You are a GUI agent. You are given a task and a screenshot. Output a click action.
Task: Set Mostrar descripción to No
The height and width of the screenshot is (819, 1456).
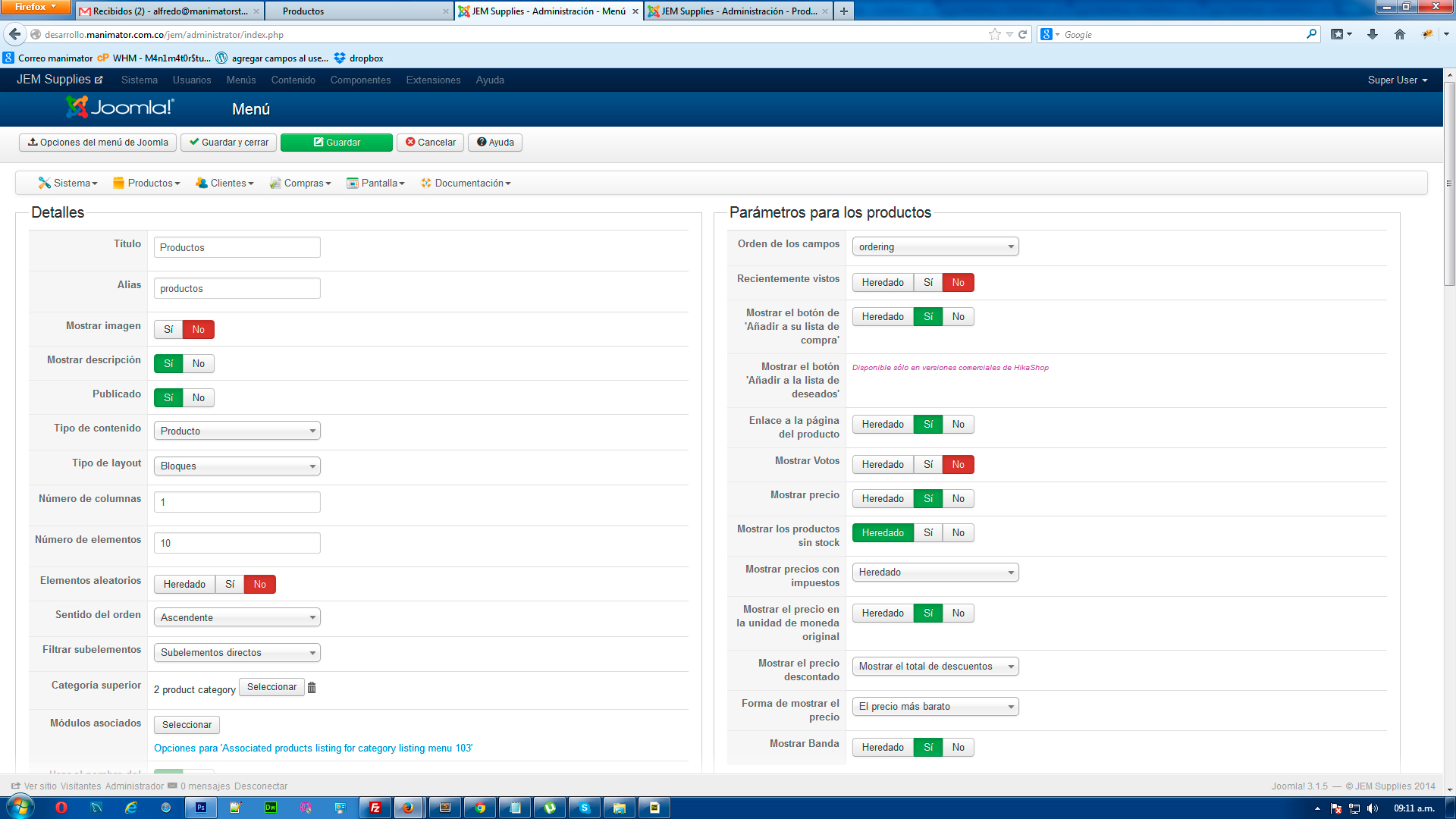coord(199,363)
